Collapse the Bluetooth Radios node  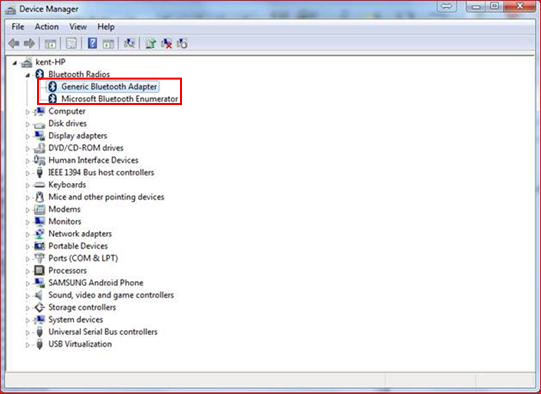(28, 75)
